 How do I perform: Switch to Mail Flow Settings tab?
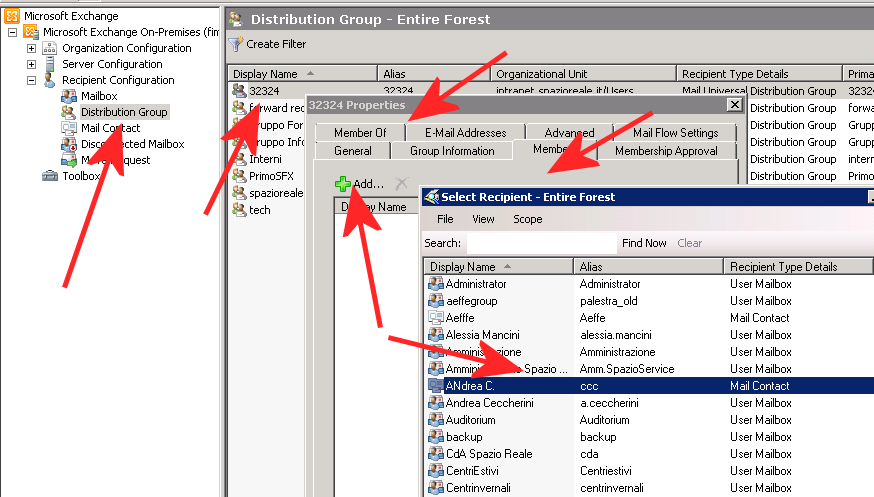pyautogui.click(x=676, y=133)
